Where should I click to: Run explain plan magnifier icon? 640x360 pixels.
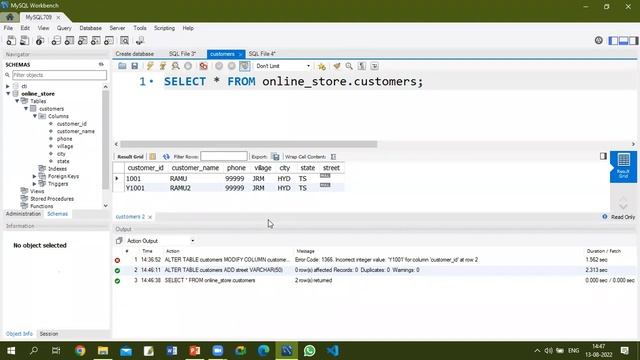175,66
